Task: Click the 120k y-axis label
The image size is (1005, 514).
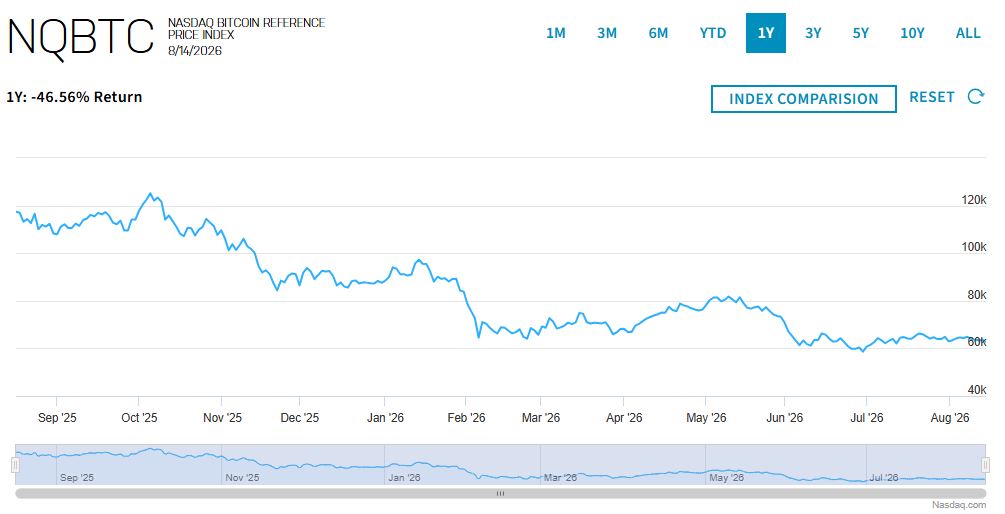Action: (x=974, y=200)
